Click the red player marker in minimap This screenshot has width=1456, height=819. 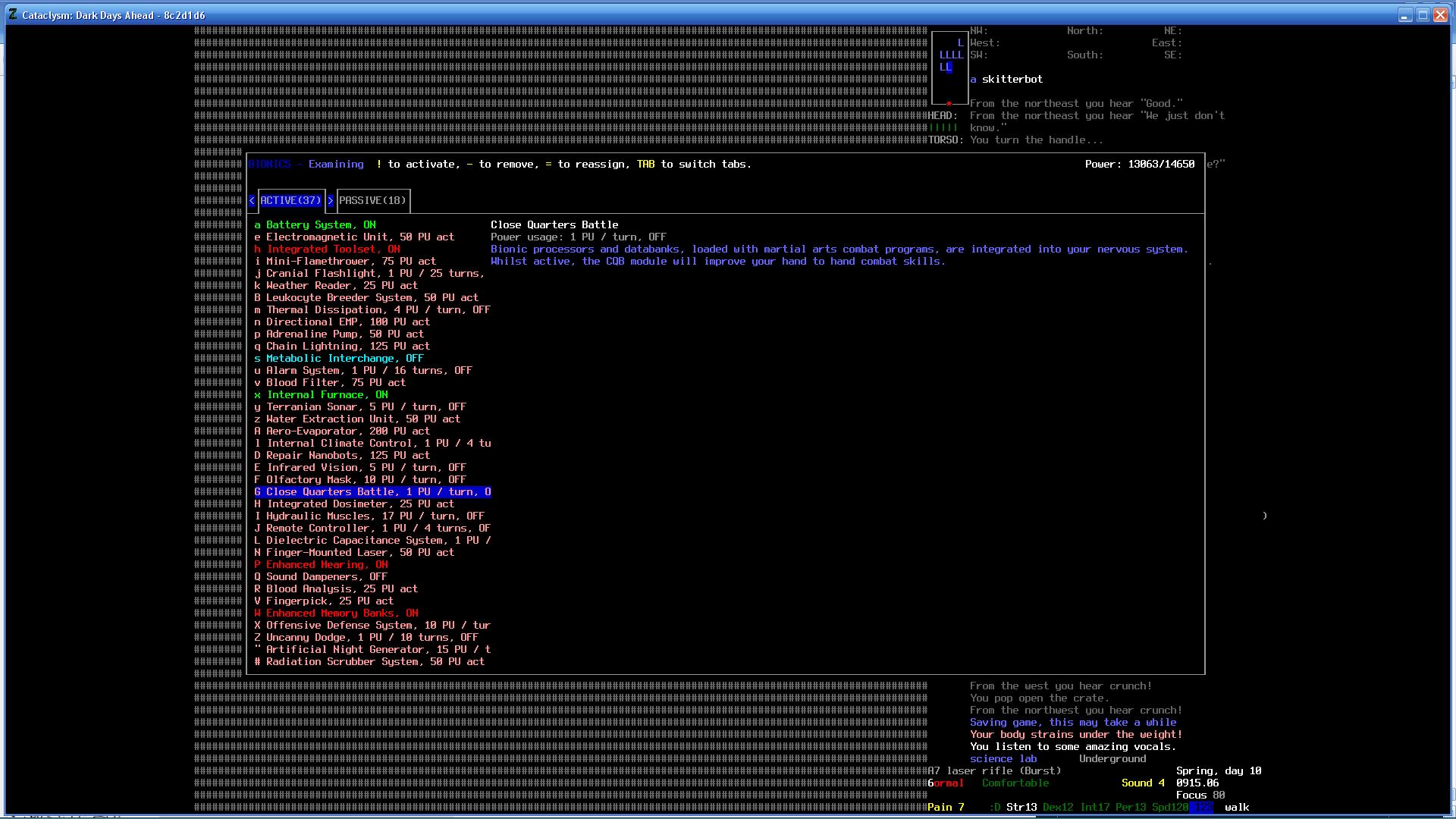[949, 103]
